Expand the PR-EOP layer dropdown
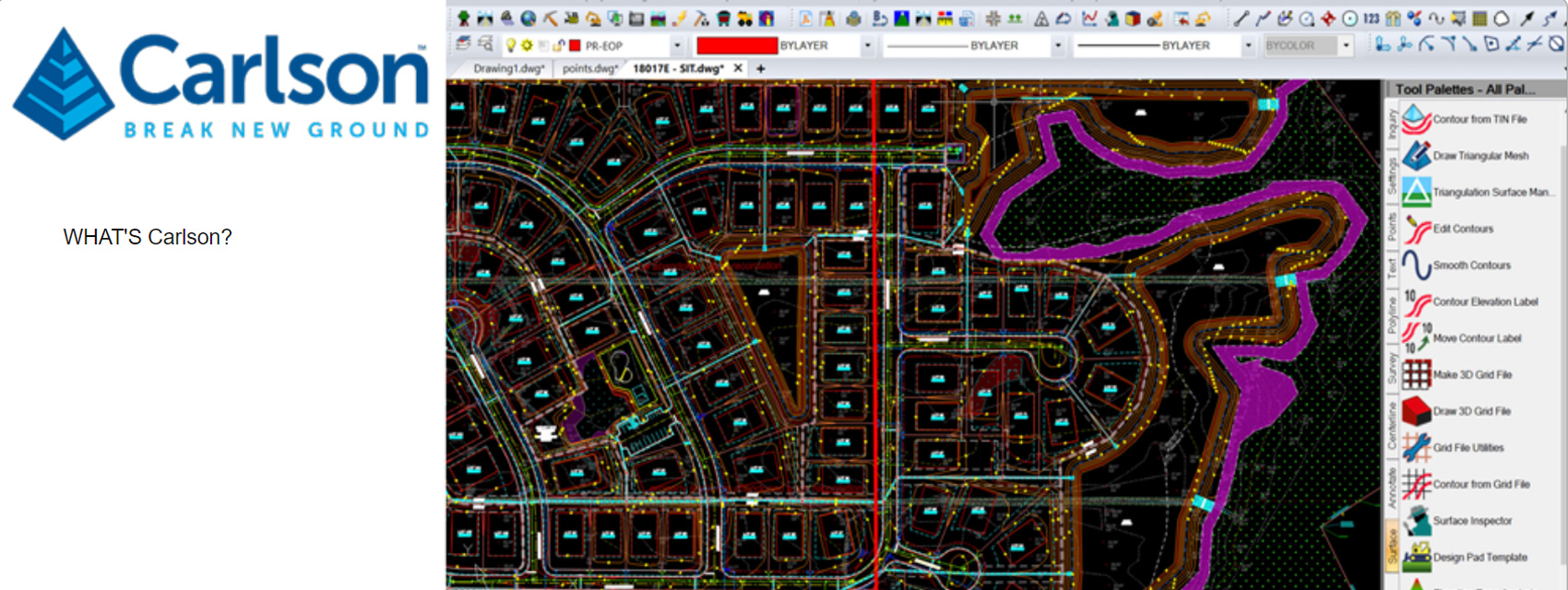This screenshot has width=1568, height=590. point(677,45)
